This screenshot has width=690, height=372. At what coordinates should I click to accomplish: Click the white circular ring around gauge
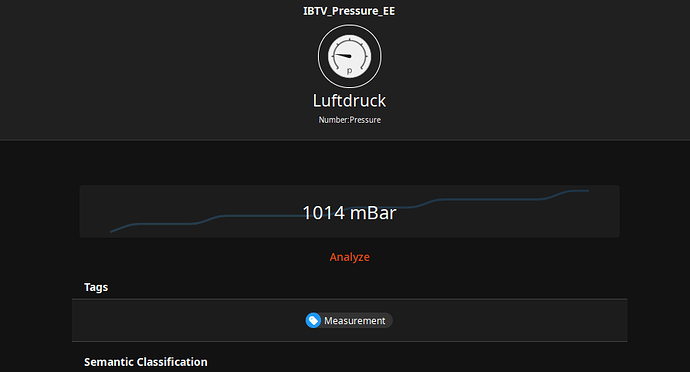click(x=349, y=56)
